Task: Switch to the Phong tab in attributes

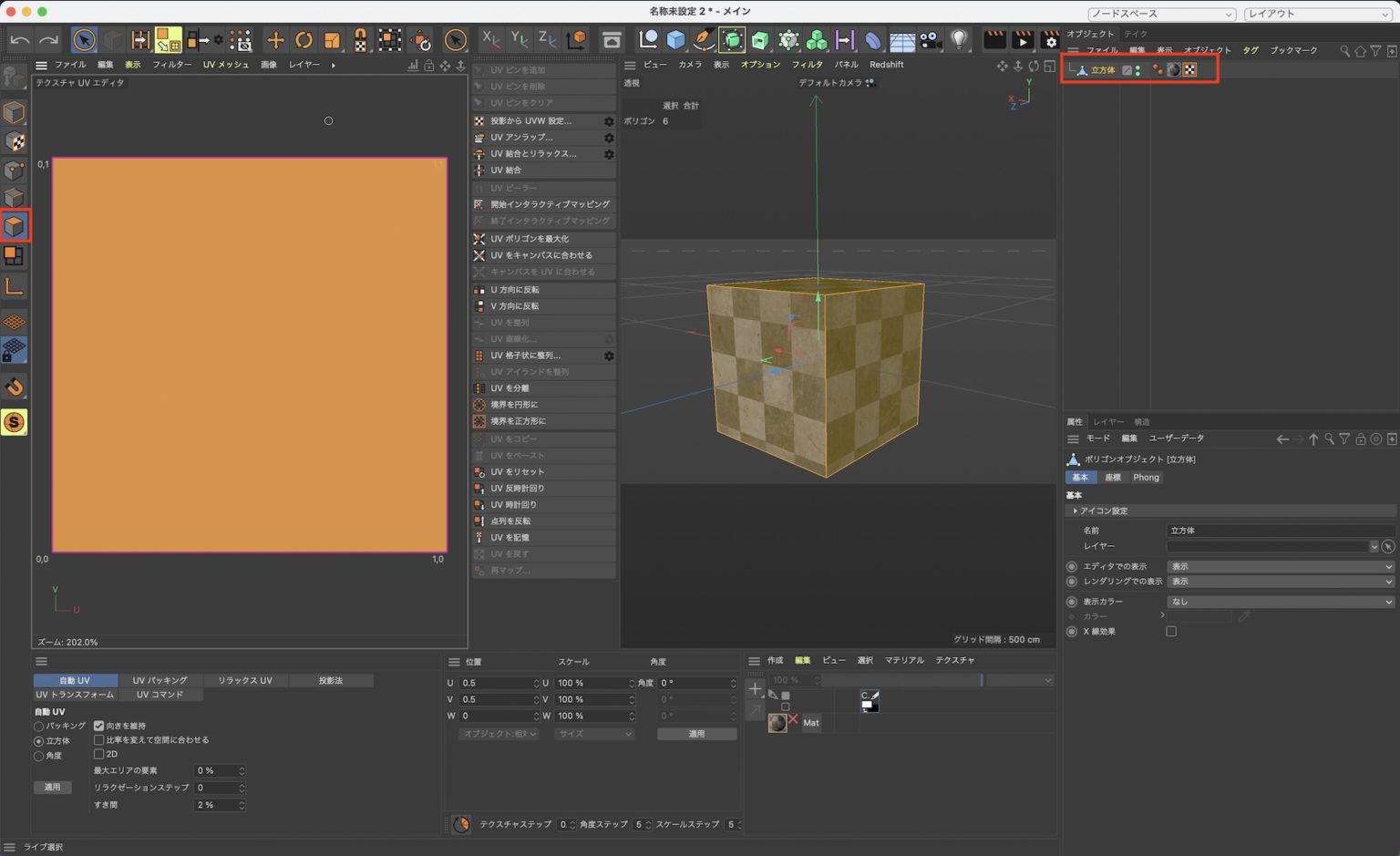Action: tap(1145, 477)
